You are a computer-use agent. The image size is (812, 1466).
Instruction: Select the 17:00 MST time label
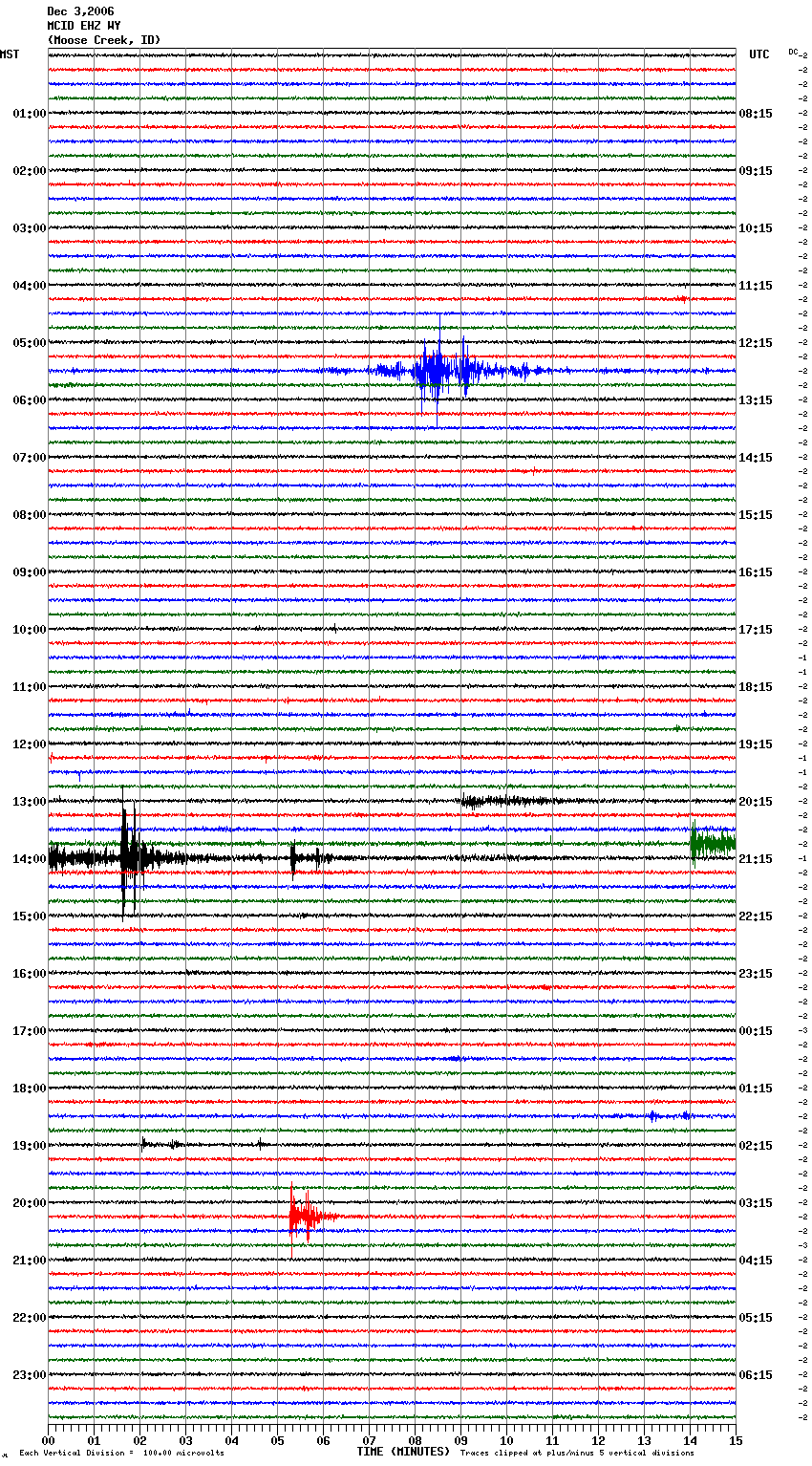(x=29, y=1031)
